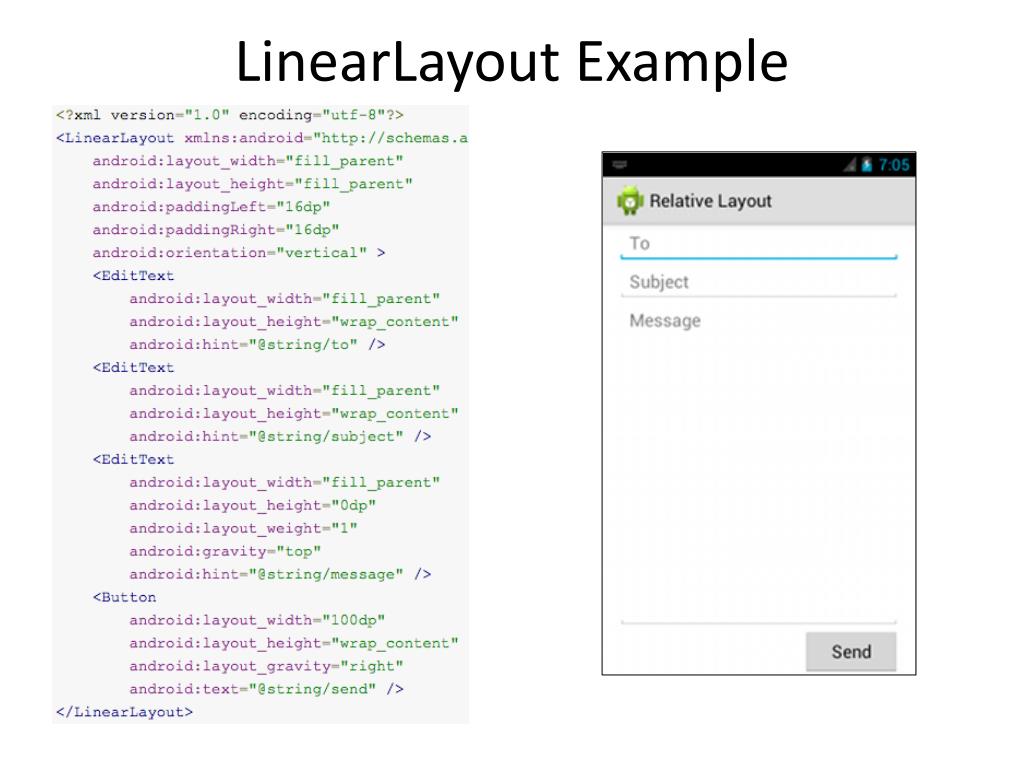Click the android:layout_weight="1" line
Viewport: 1024px width, 768px height.
point(244,528)
